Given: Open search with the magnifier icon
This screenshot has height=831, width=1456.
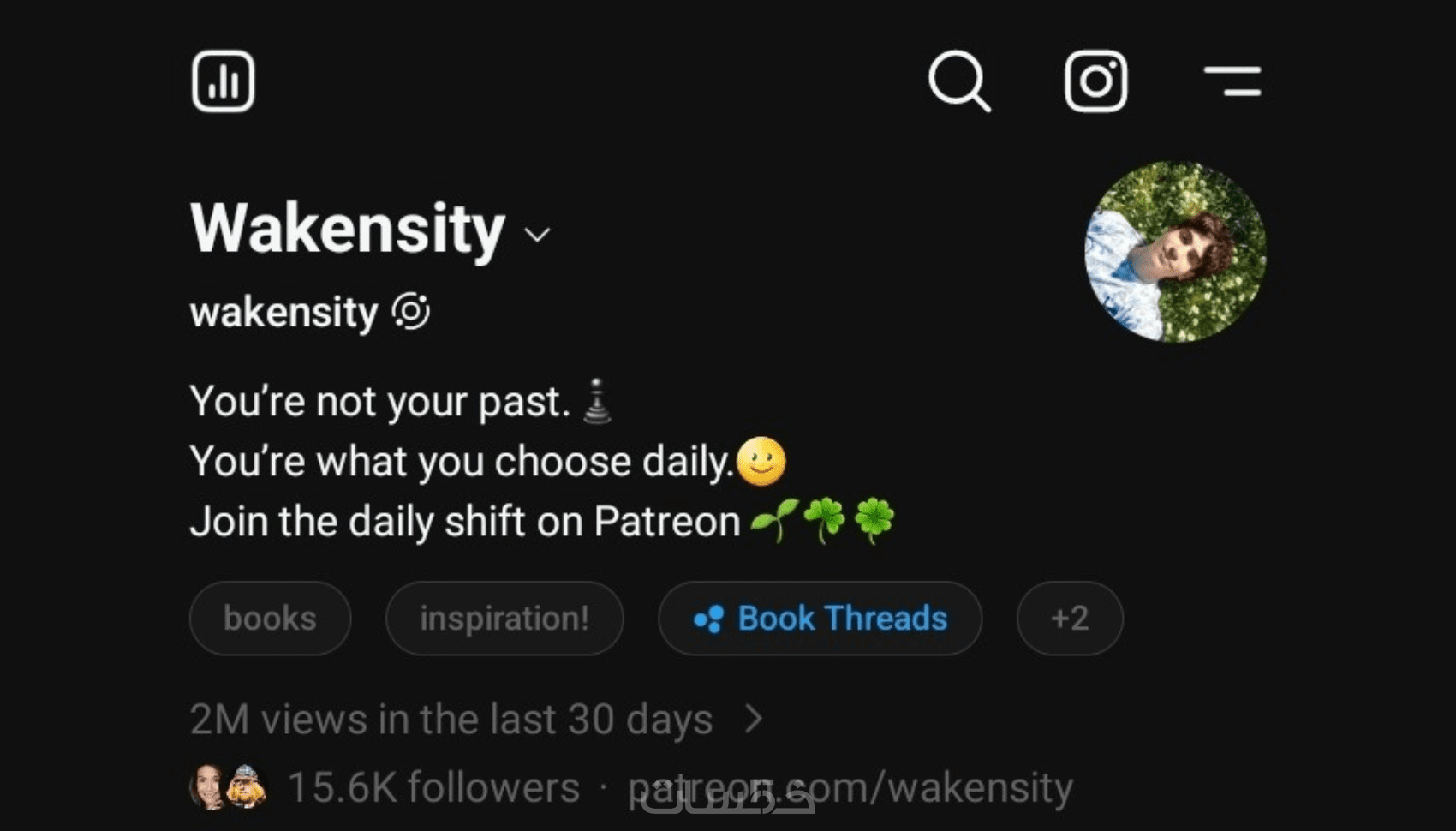Looking at the screenshot, I should 959,81.
